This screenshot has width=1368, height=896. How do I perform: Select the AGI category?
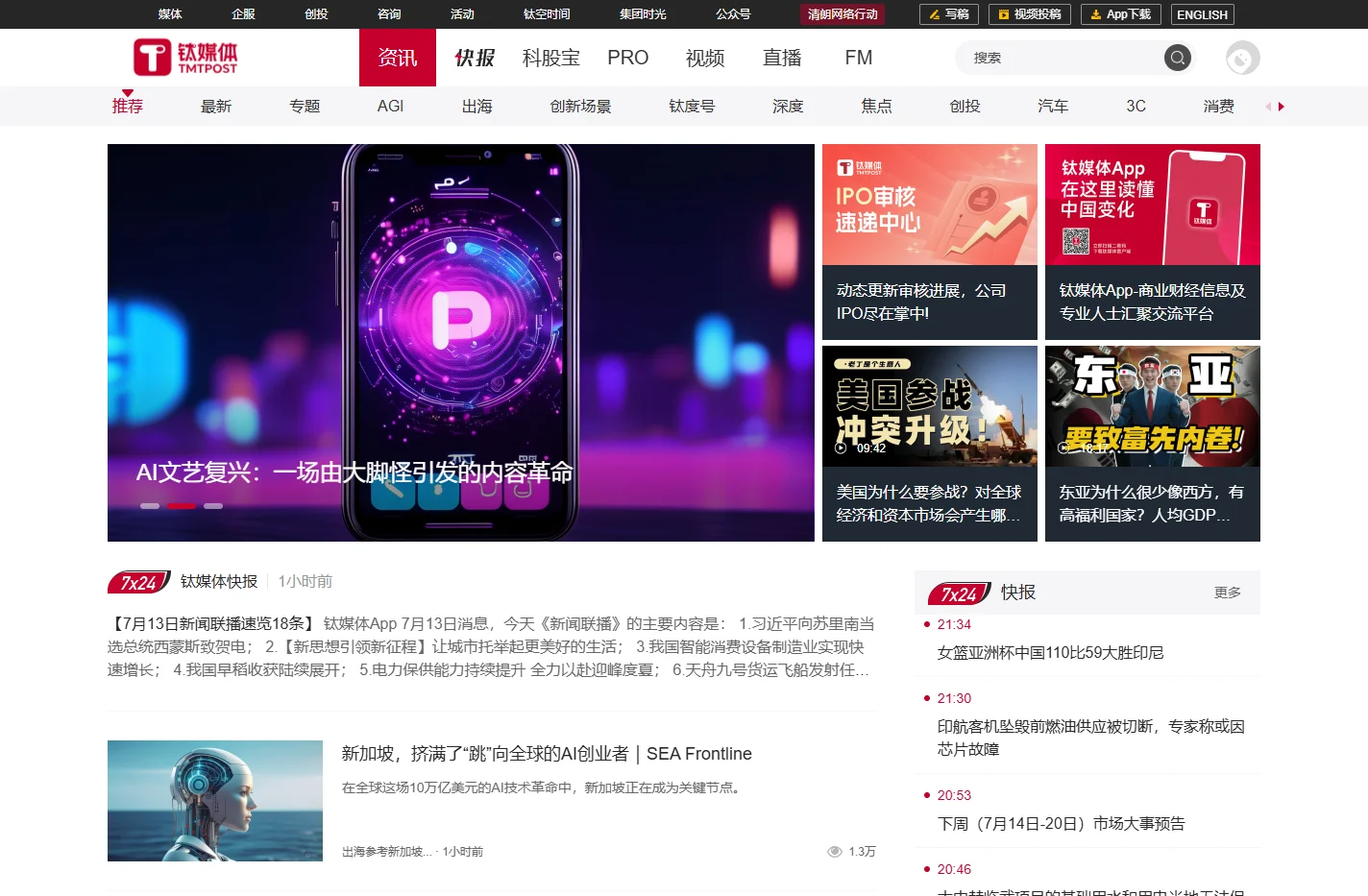pyautogui.click(x=390, y=107)
